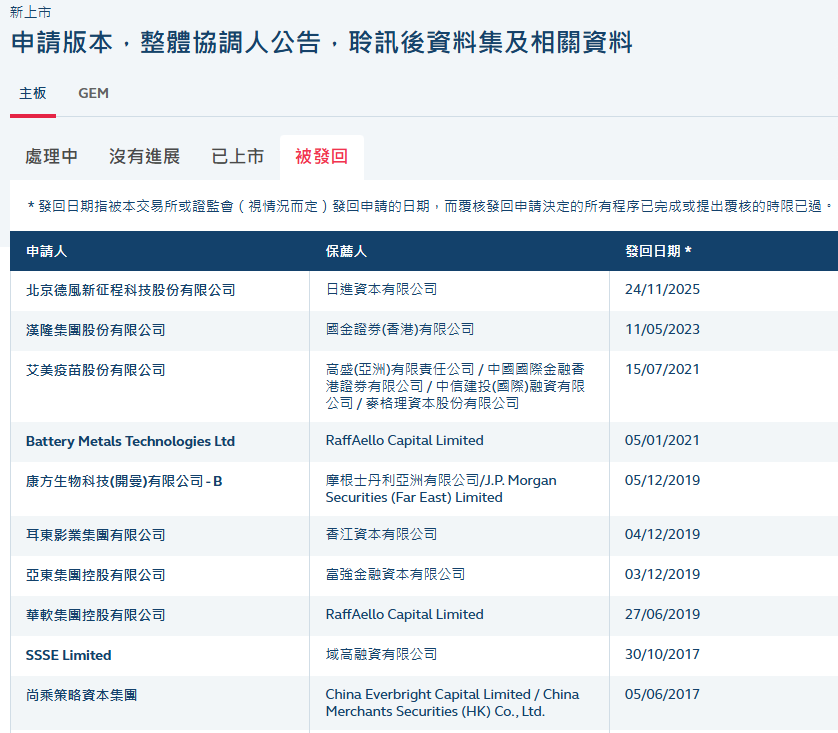Click RaffAello Capital Limited in 華軟集團 row
The width and height of the screenshot is (838, 733).
click(405, 614)
